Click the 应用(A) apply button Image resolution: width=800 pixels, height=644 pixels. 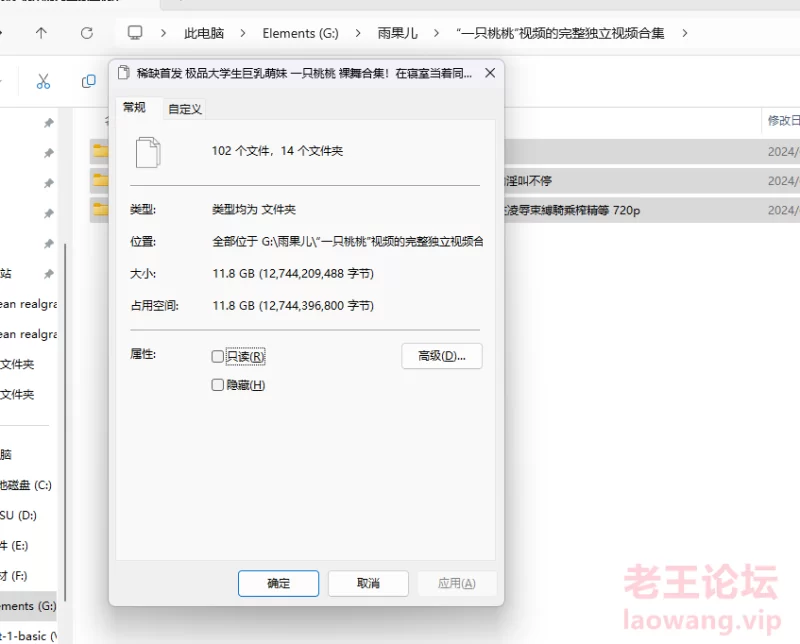[x=457, y=583]
